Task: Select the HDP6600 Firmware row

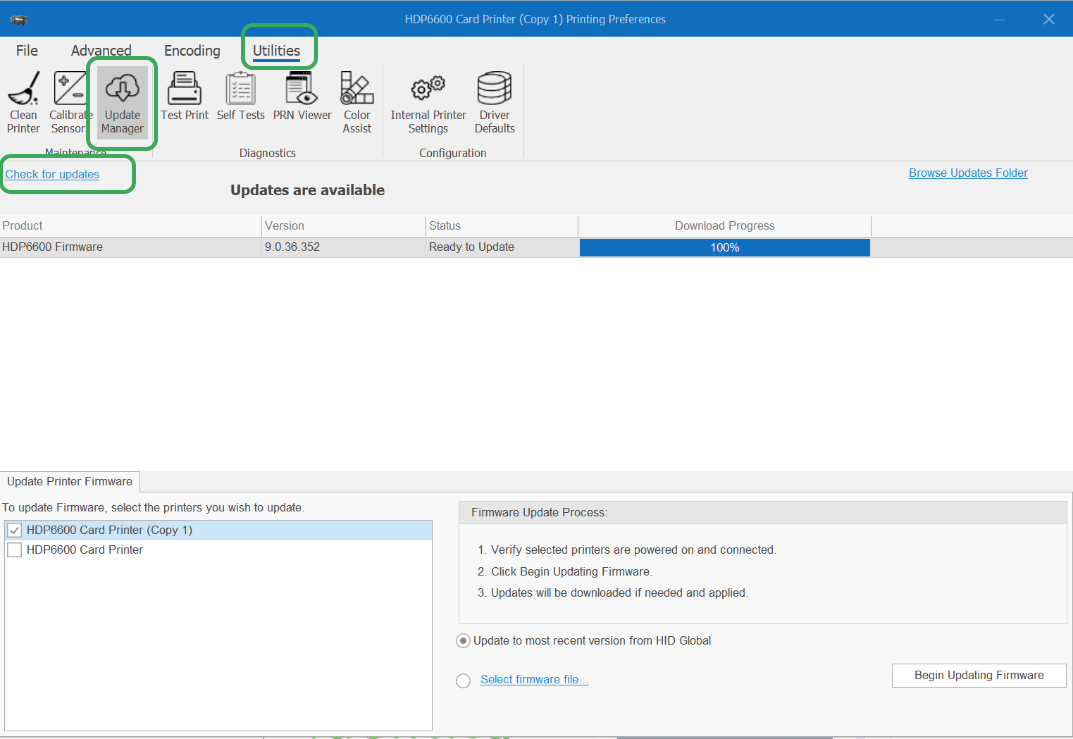Action: 536,247
